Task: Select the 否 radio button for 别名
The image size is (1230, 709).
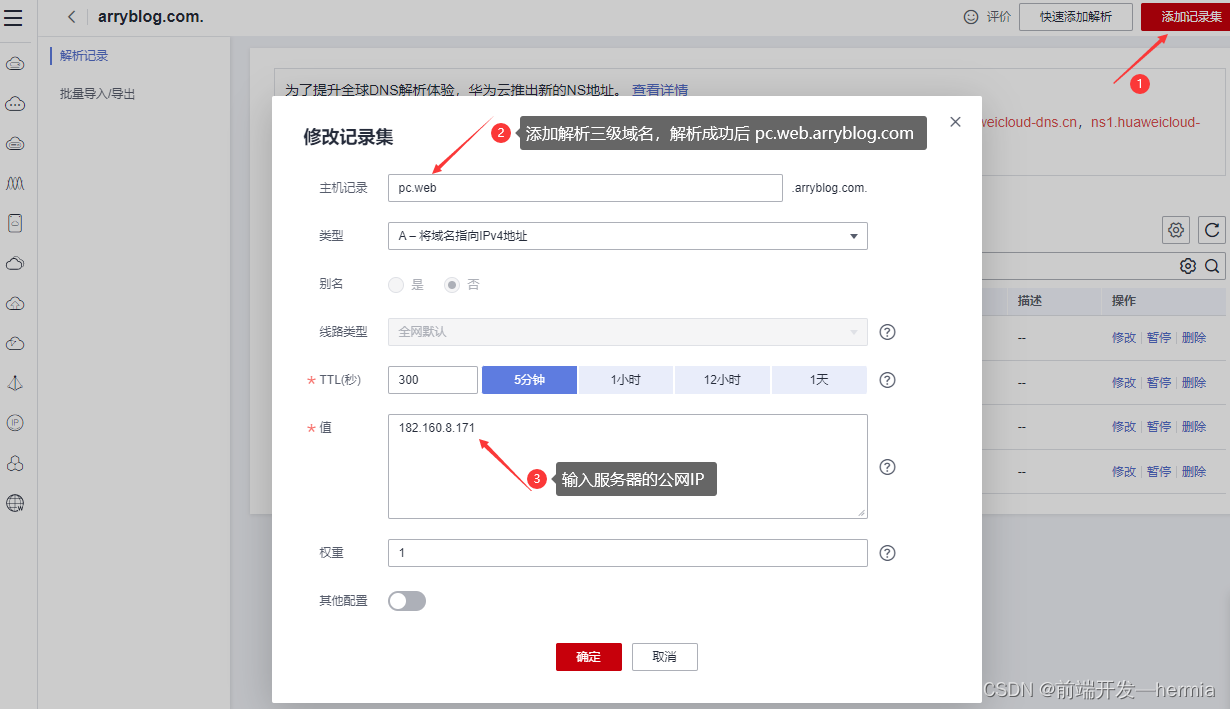Action: click(451, 284)
